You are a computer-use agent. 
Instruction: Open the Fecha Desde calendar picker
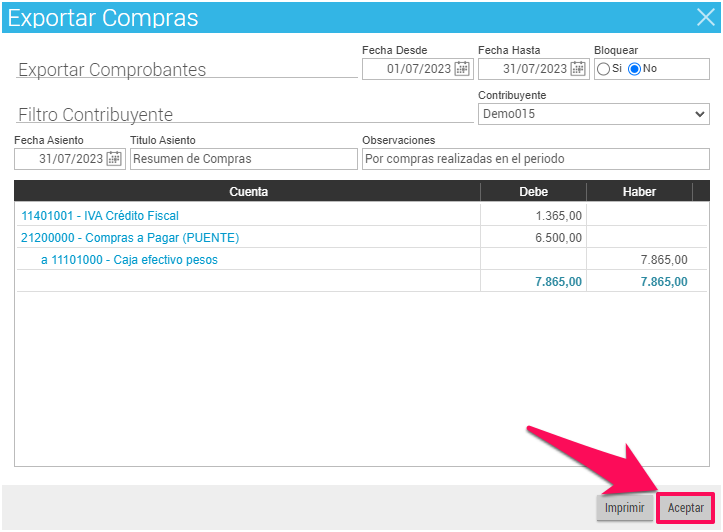point(462,69)
